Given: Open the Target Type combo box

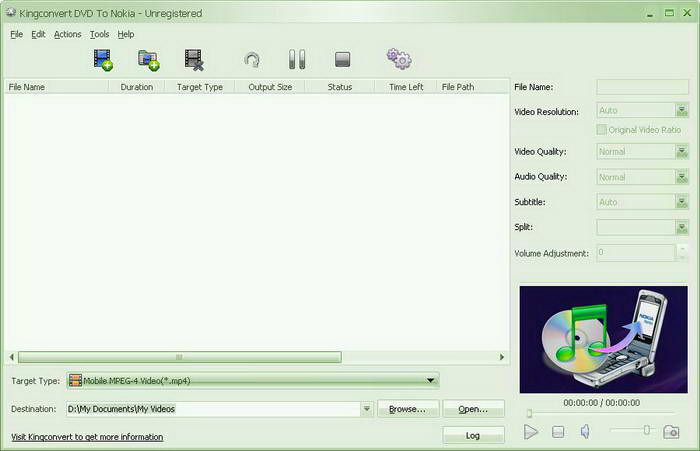Looking at the screenshot, I should pos(253,380).
